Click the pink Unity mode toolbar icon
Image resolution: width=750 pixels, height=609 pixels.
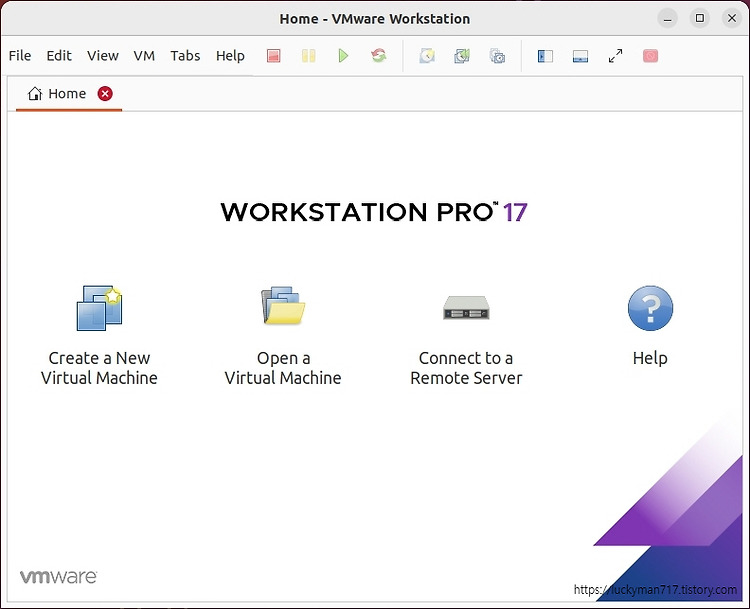pos(651,56)
